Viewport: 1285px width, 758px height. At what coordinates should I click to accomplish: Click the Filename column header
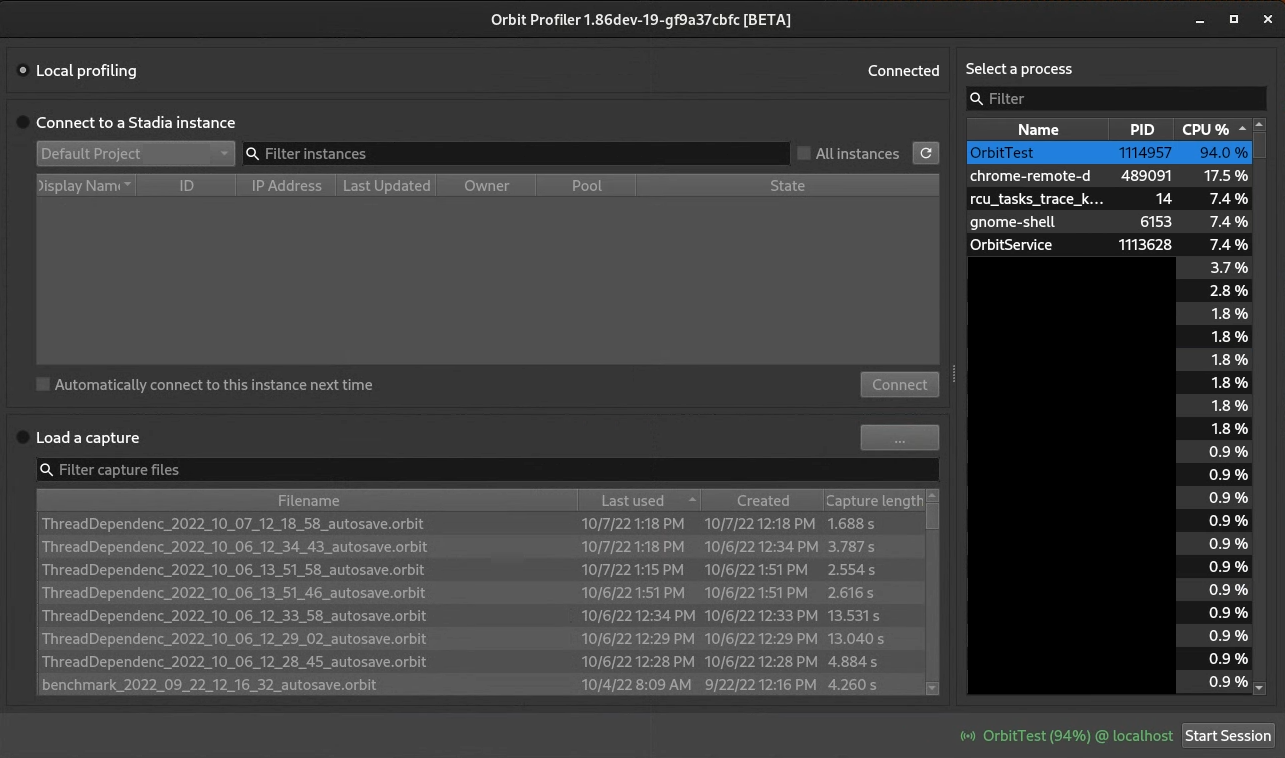308,501
